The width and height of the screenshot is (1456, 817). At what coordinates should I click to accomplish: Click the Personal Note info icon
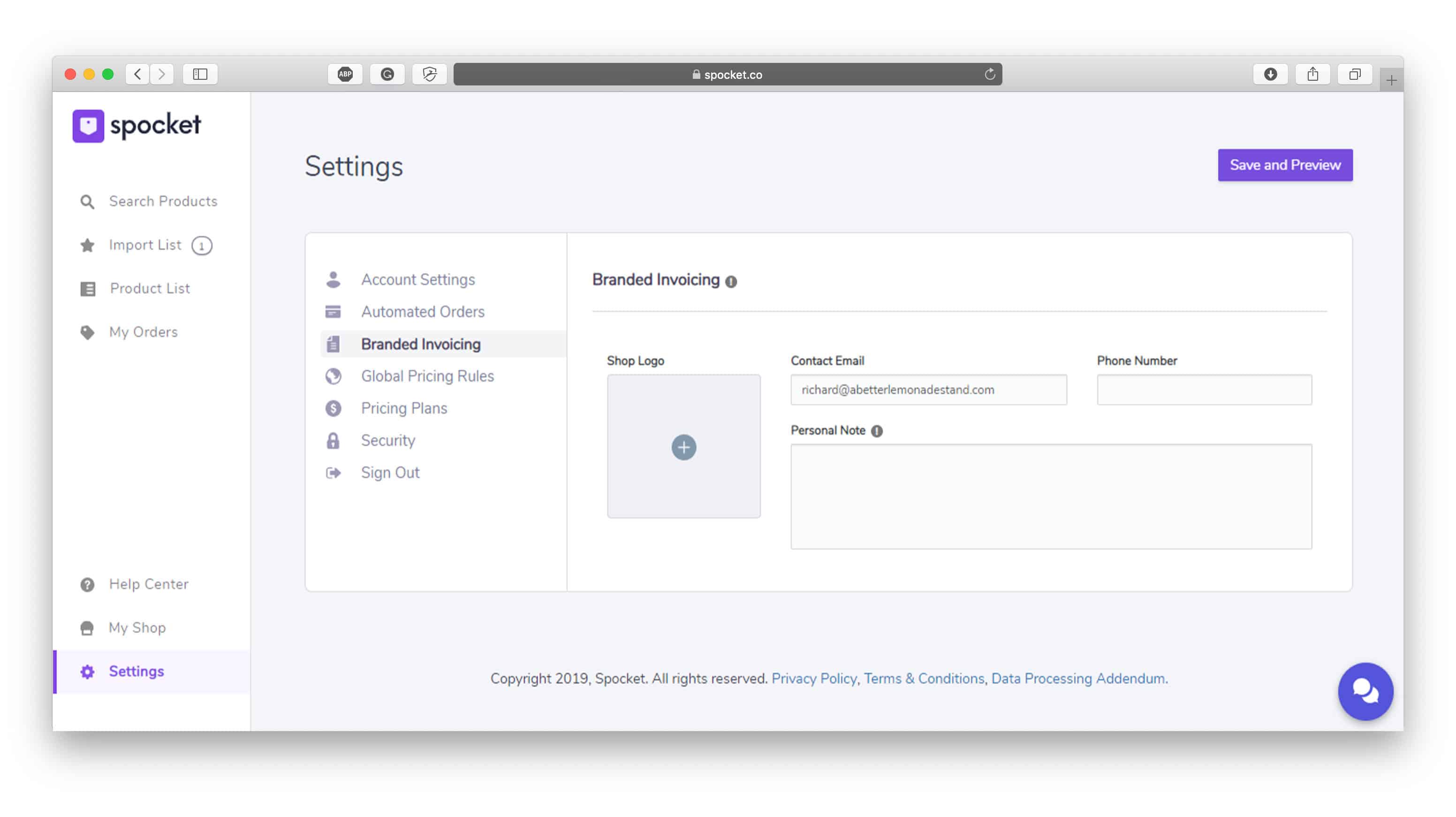tap(877, 430)
